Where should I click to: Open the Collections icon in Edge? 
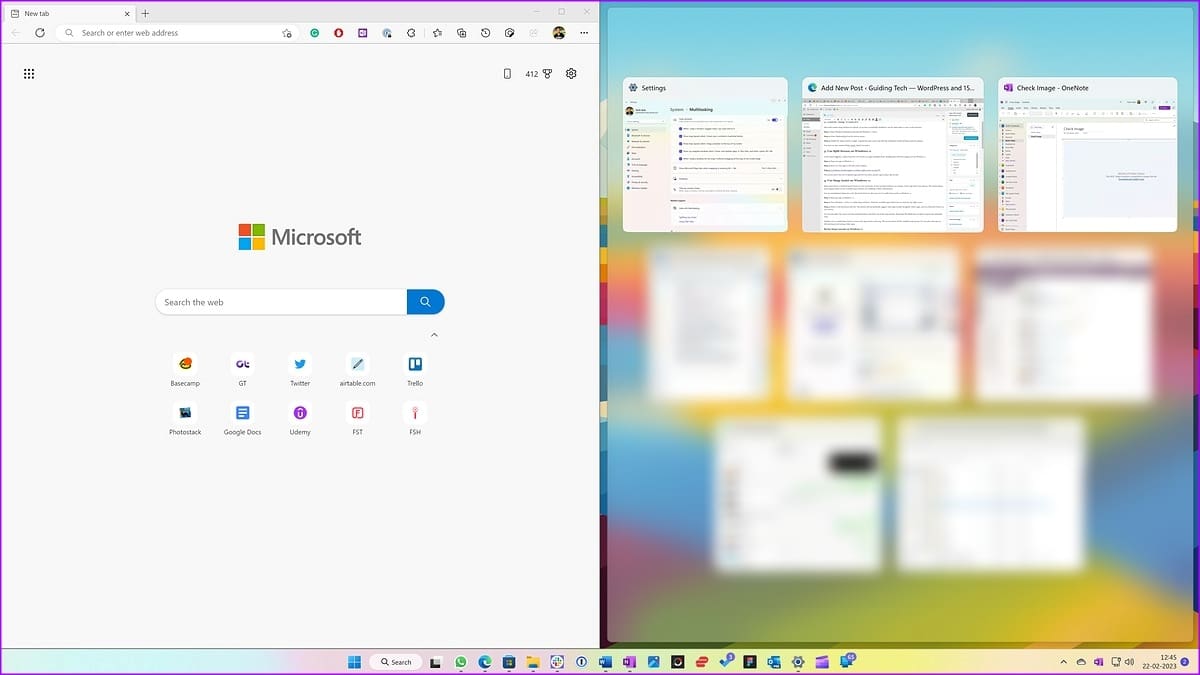click(461, 33)
